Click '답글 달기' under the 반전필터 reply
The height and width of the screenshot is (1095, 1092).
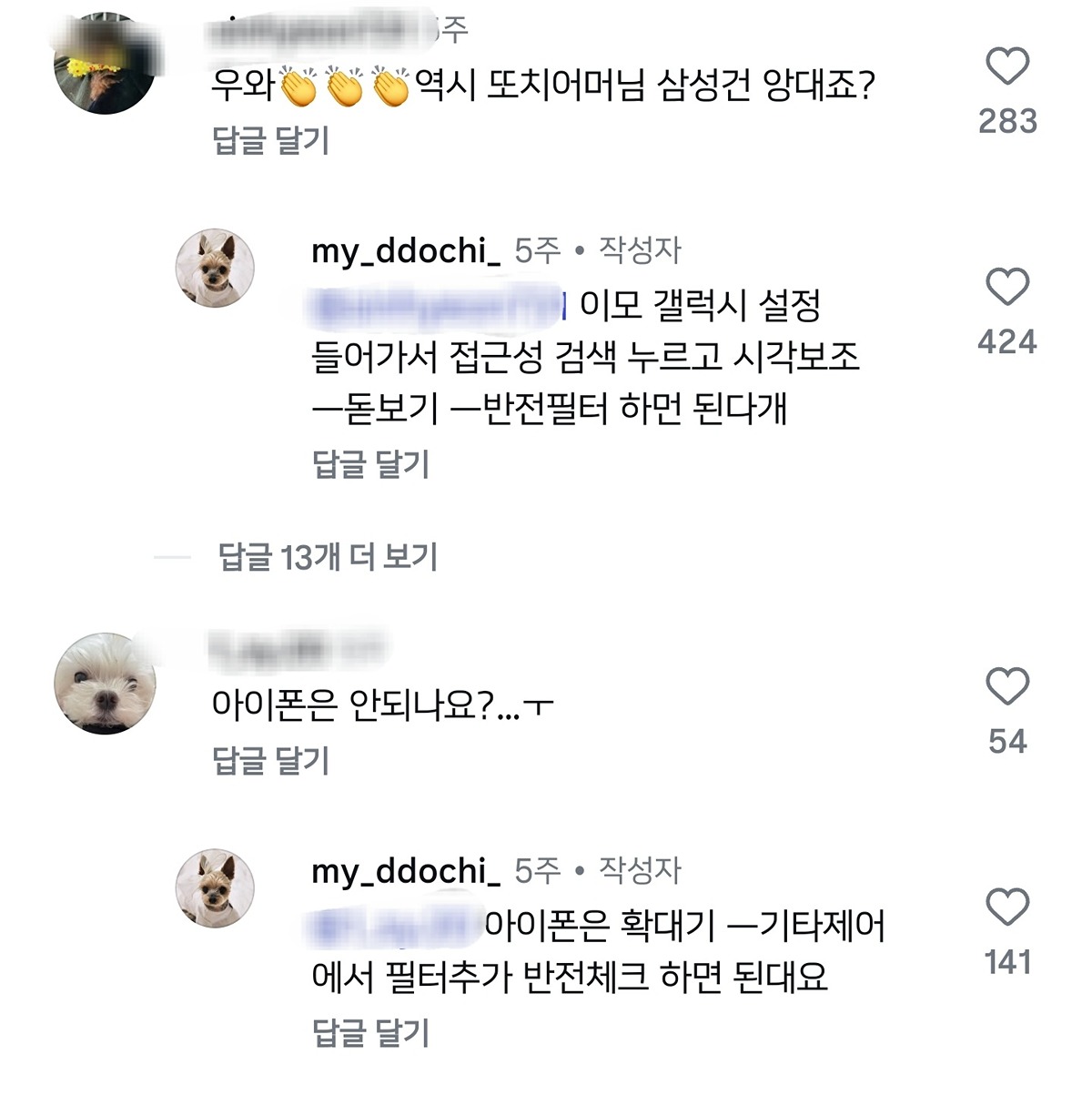click(x=370, y=464)
